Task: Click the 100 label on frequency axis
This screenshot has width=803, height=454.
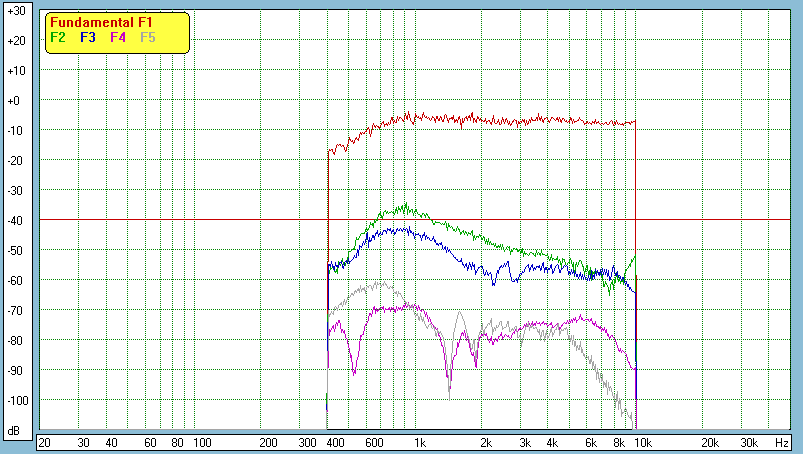Action: [201, 442]
